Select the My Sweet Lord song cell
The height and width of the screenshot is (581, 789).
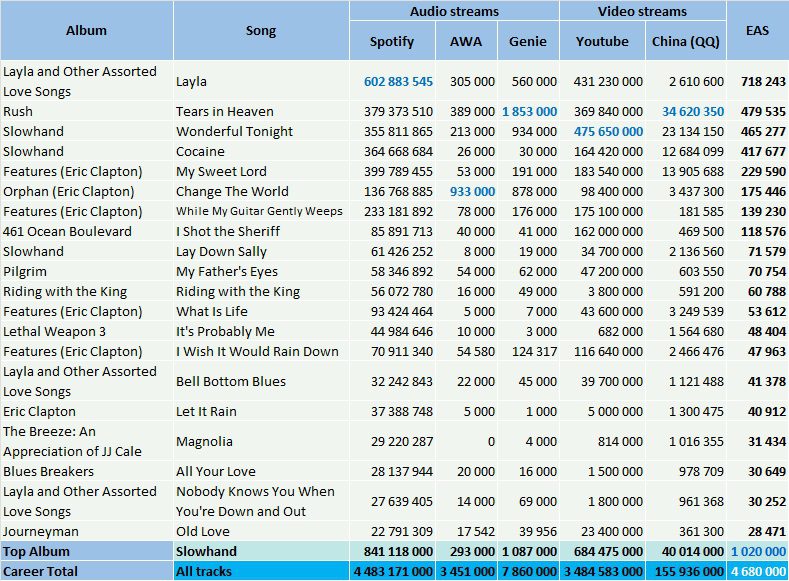[261, 172]
